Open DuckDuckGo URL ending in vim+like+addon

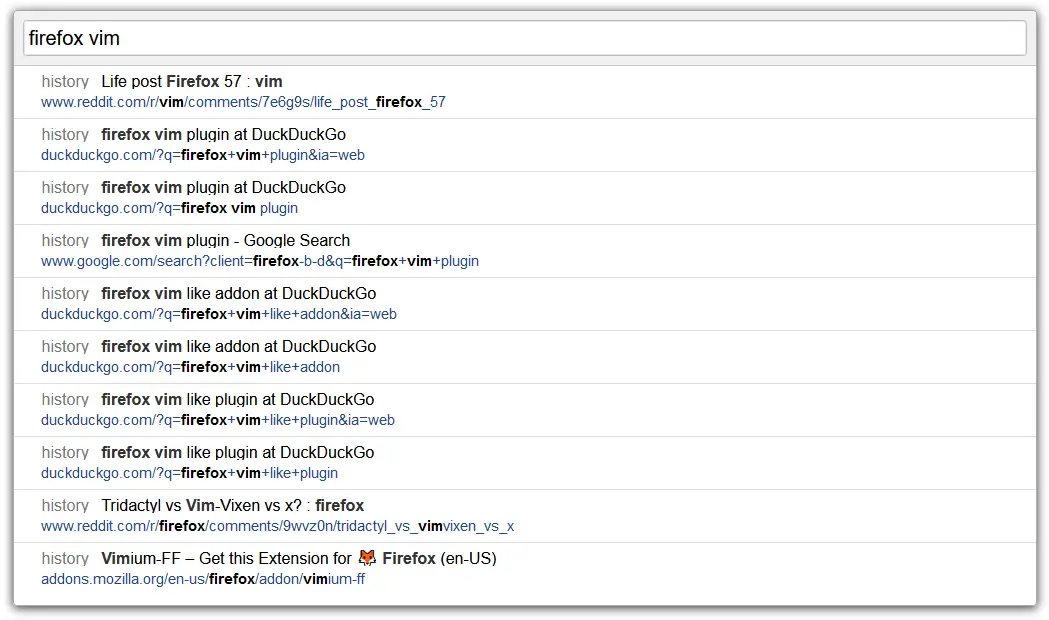[191, 367]
